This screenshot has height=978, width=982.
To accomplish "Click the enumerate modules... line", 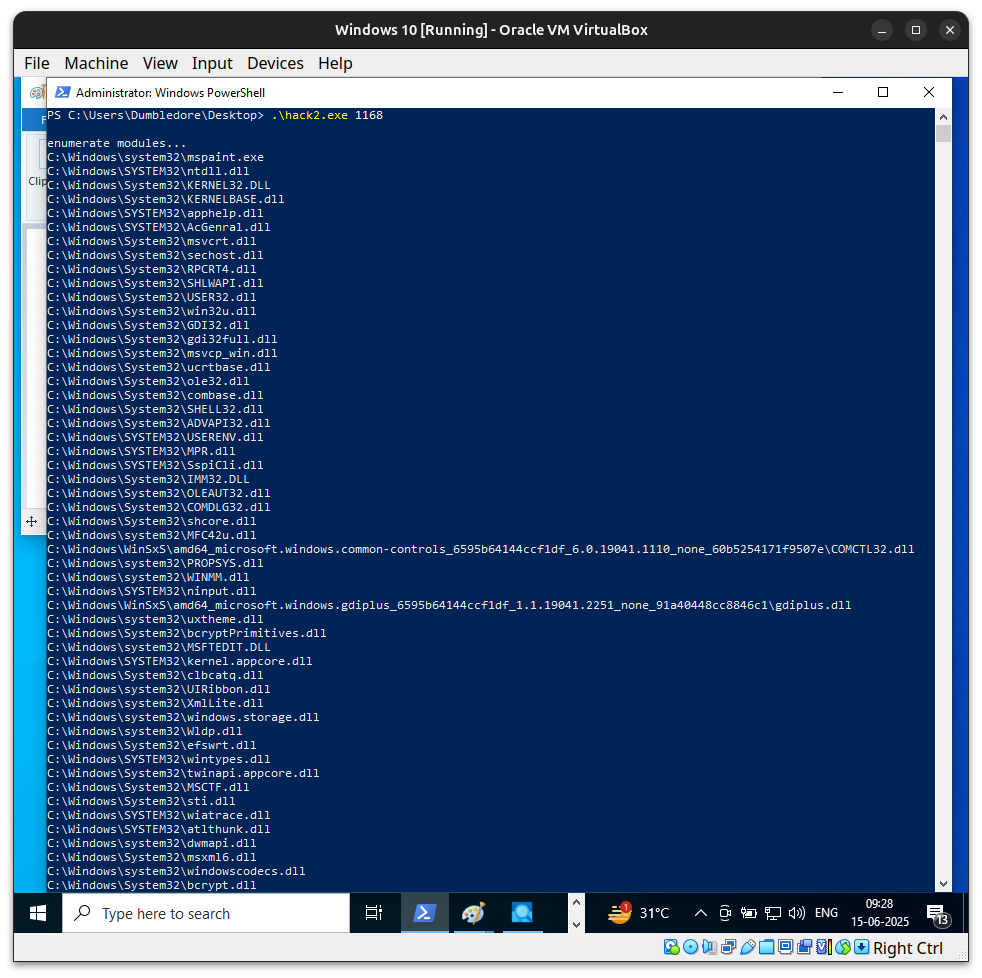I will (116, 143).
